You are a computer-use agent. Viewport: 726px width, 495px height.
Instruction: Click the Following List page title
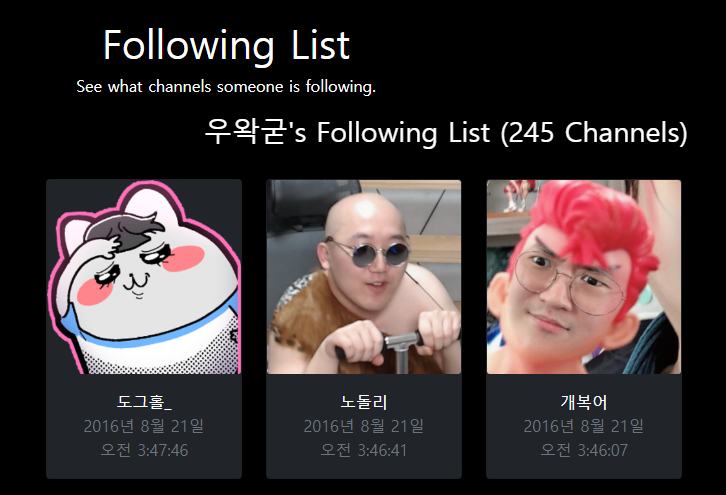226,45
